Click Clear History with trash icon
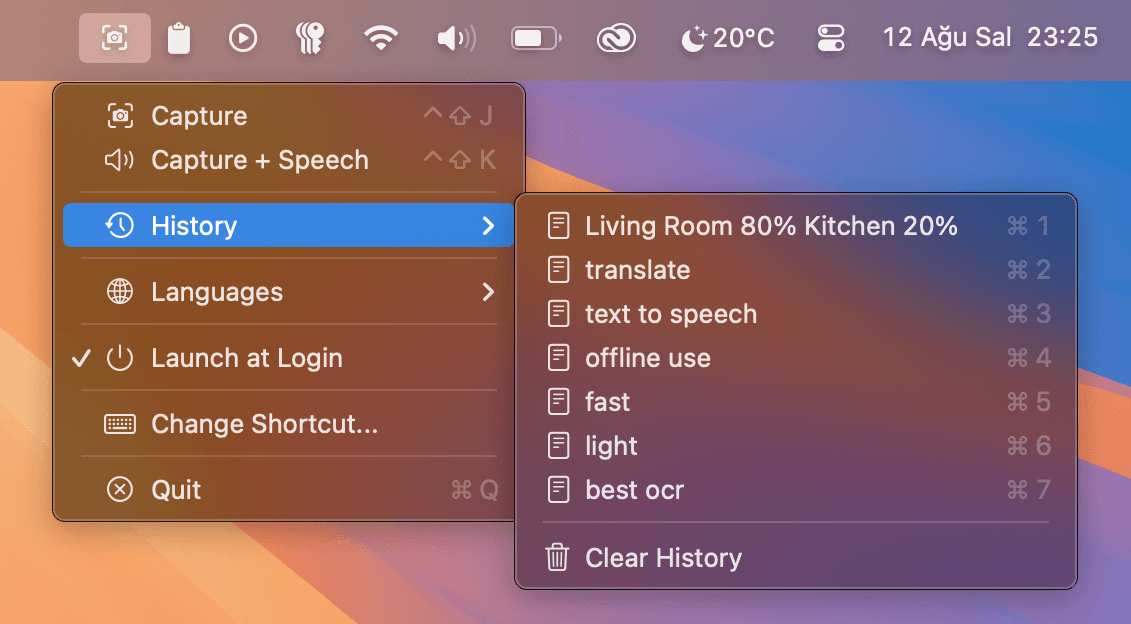 (662, 558)
